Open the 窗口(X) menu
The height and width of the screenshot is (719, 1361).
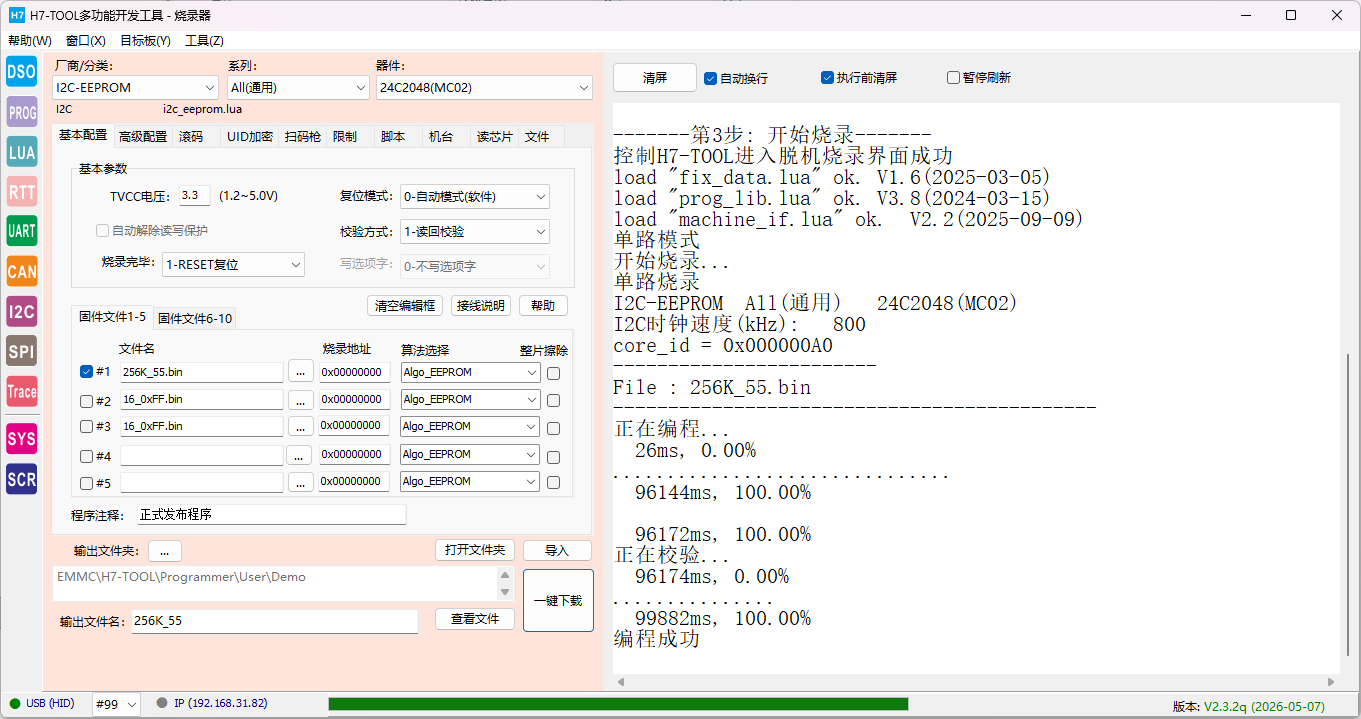tap(86, 41)
